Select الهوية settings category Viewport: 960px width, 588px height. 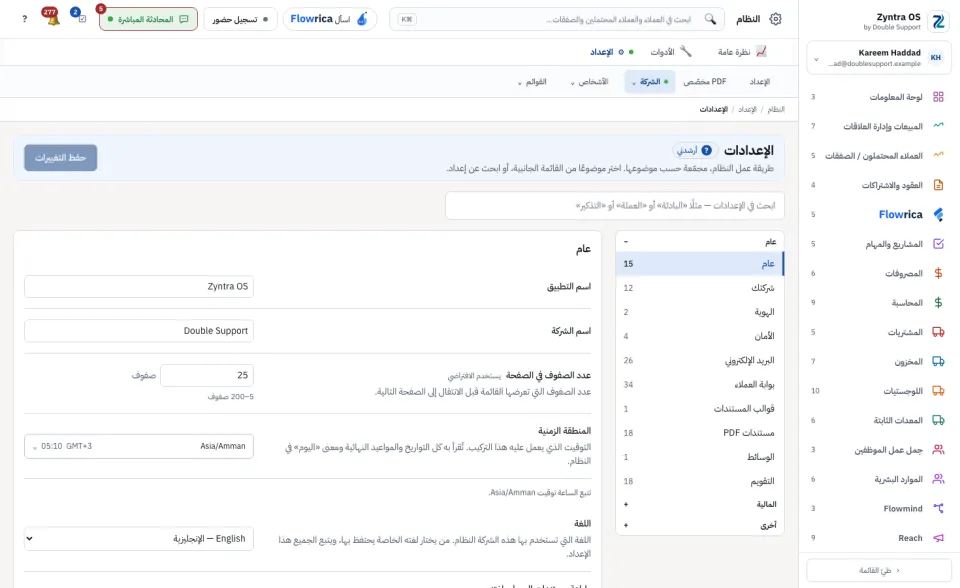[700, 312]
